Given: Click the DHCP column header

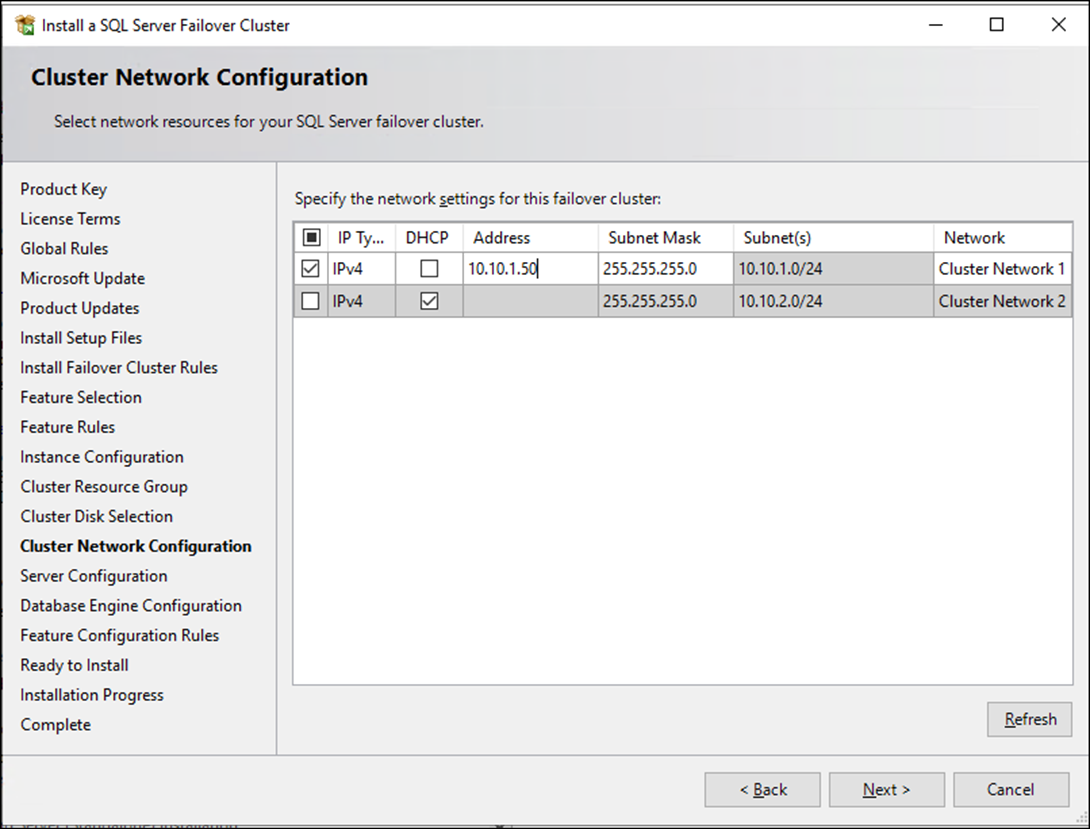Looking at the screenshot, I should (x=428, y=238).
